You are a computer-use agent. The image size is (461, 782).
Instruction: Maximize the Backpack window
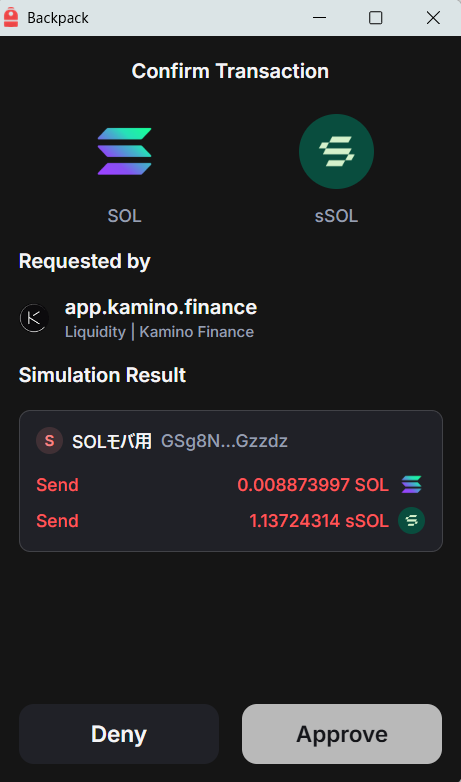375,18
